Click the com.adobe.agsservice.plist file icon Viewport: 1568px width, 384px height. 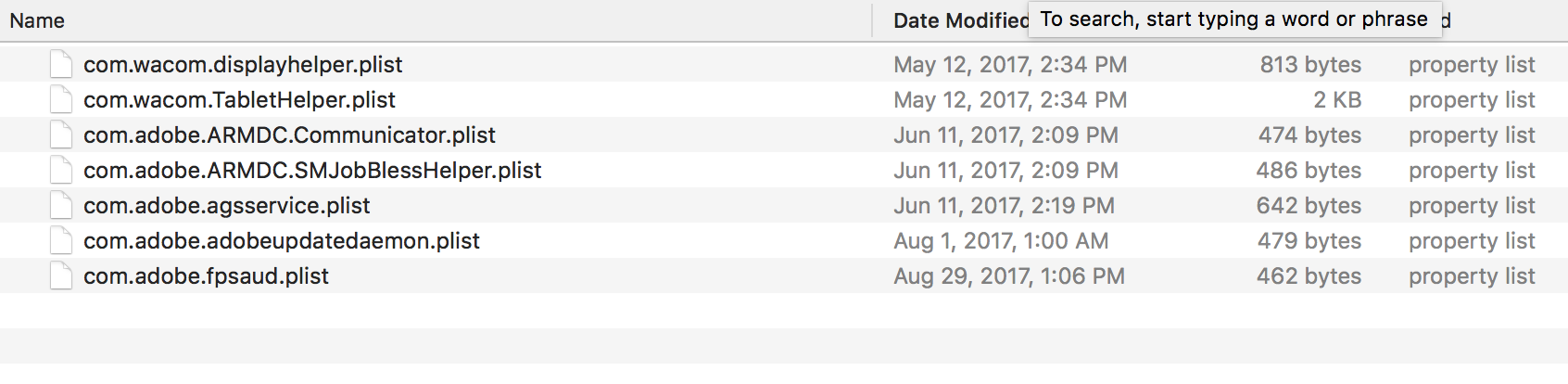coord(61,206)
